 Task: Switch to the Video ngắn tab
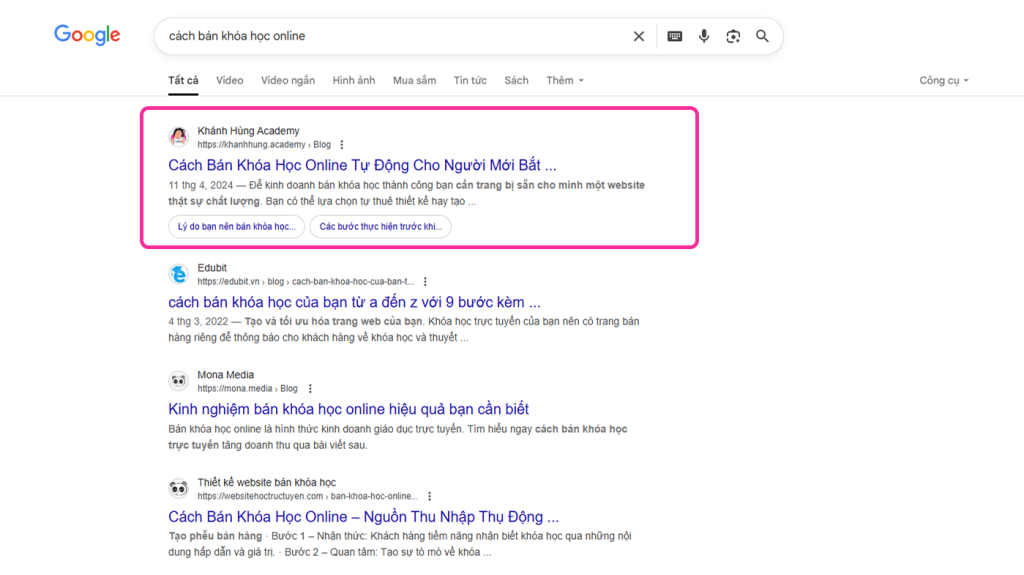point(288,80)
